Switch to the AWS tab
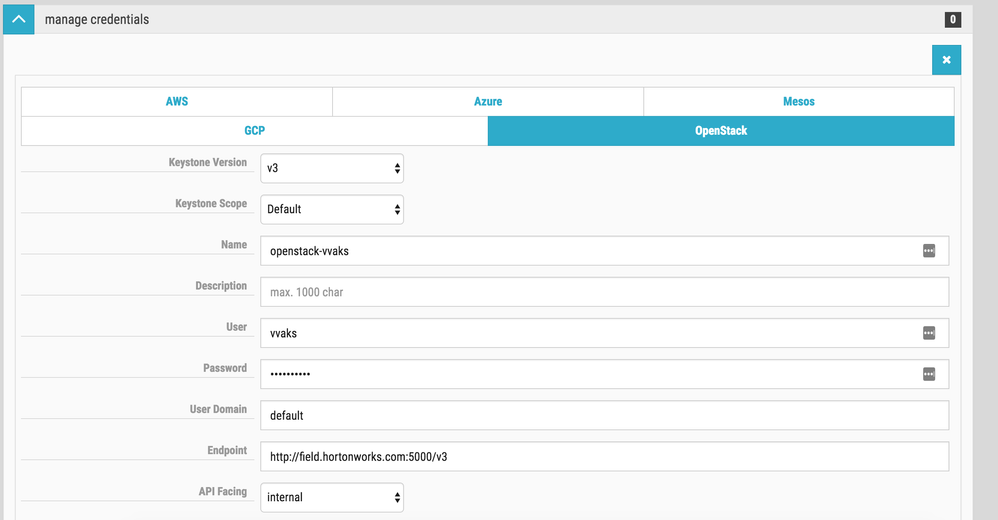 pos(177,102)
